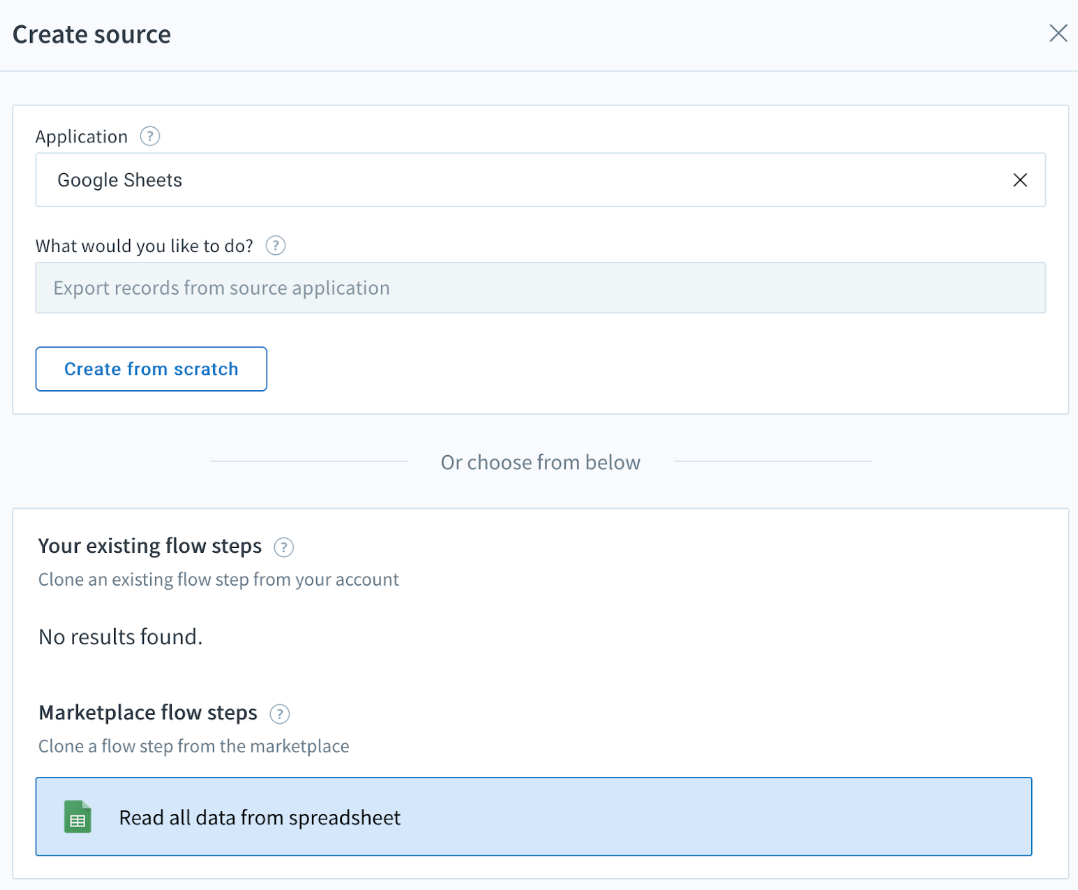The height and width of the screenshot is (890, 1078).
Task: Click Export records from source application field
Action: coord(540,287)
